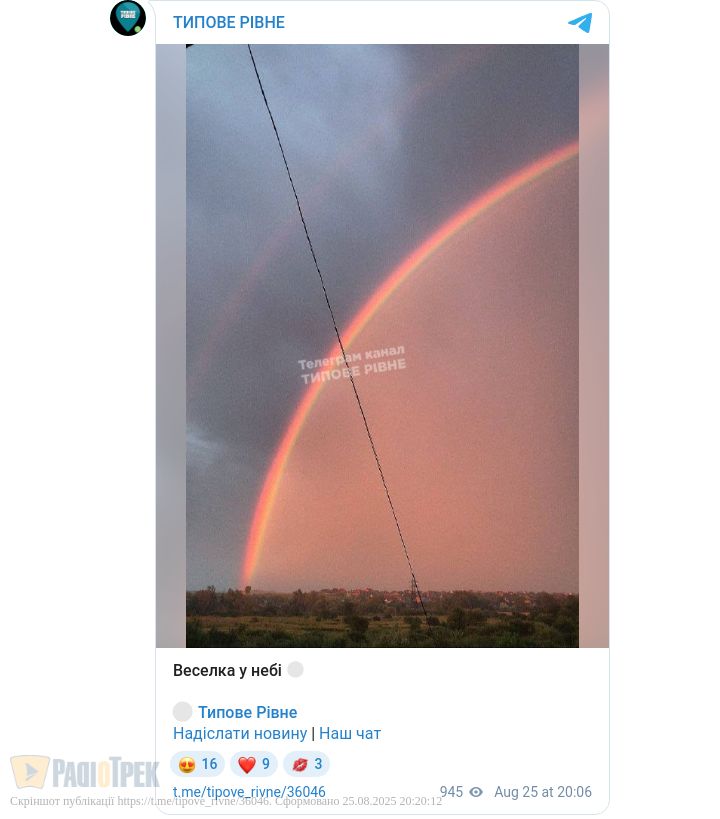Click the RadioTrek logo watermark
720x819 pixels.
(x=85, y=772)
